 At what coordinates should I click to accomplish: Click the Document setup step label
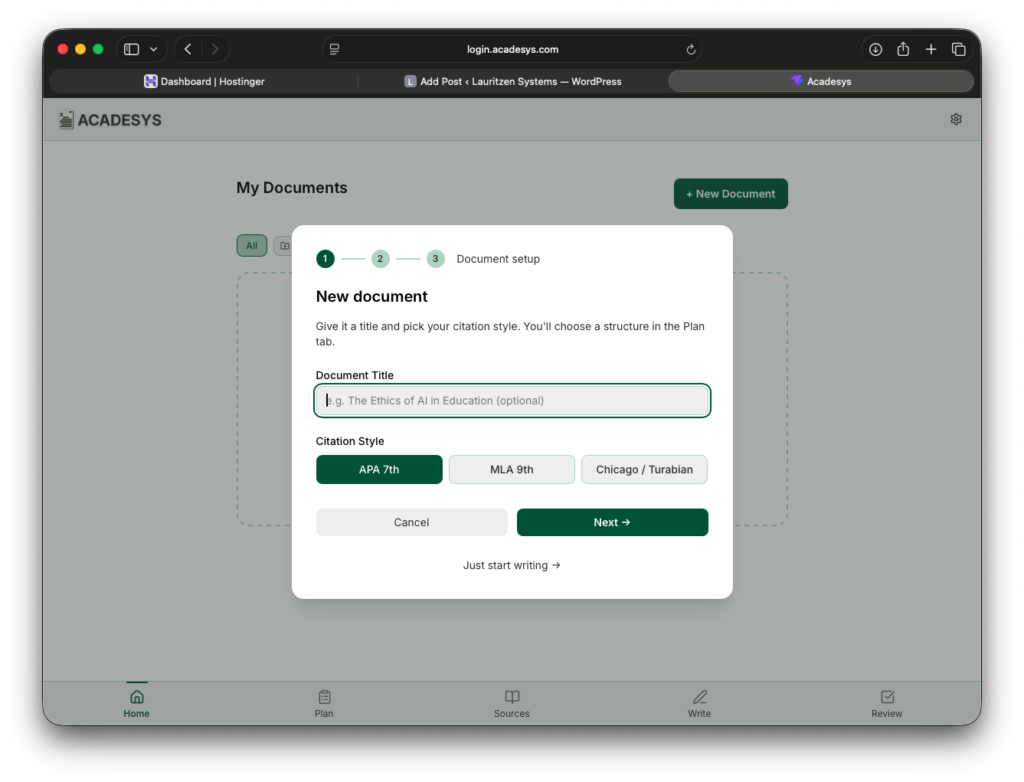point(498,259)
